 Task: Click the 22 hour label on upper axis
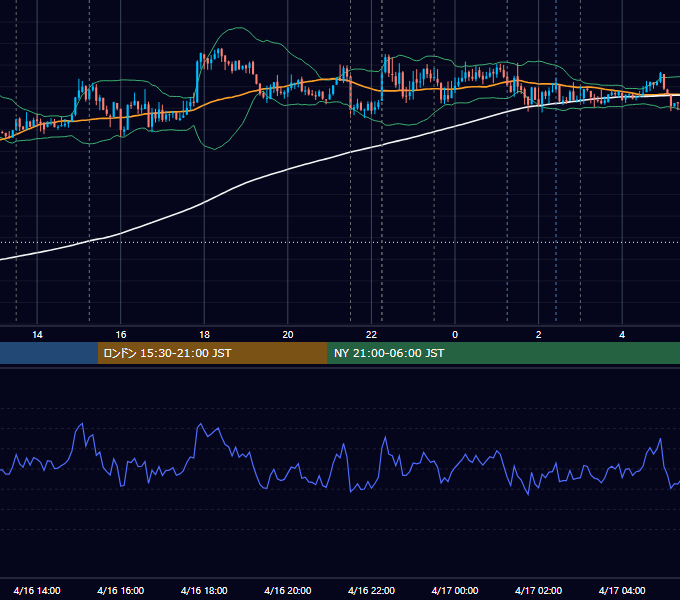click(371, 335)
